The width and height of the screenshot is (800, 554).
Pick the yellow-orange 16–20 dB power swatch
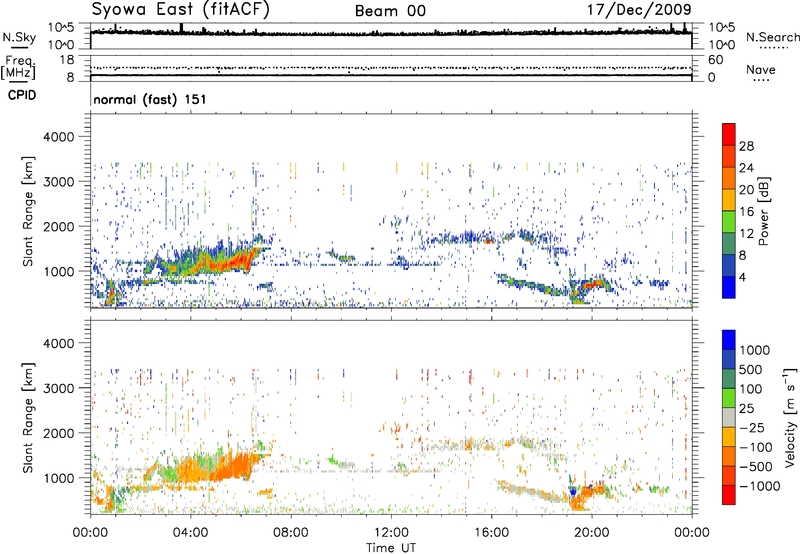click(x=729, y=200)
